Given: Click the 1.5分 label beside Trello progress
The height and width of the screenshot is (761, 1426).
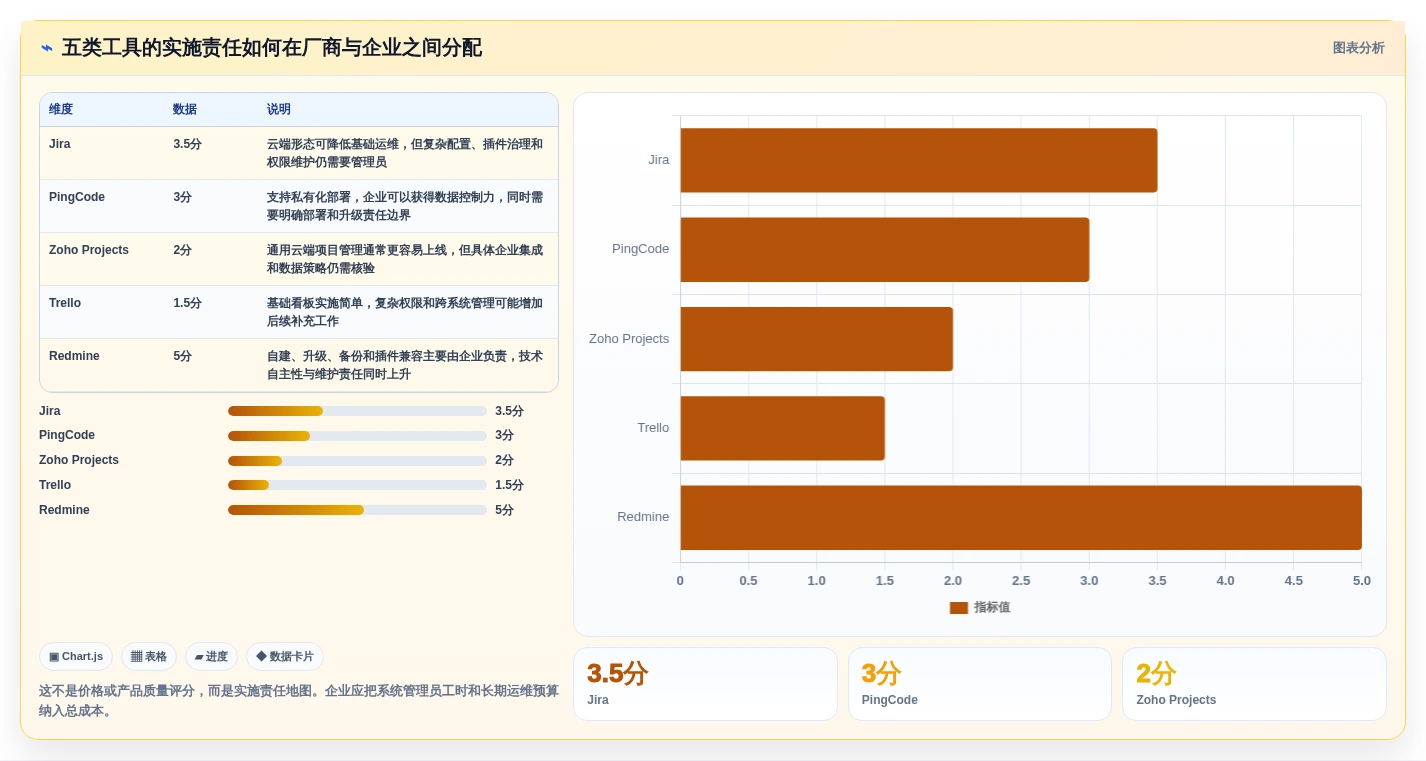Looking at the screenshot, I should [x=509, y=485].
